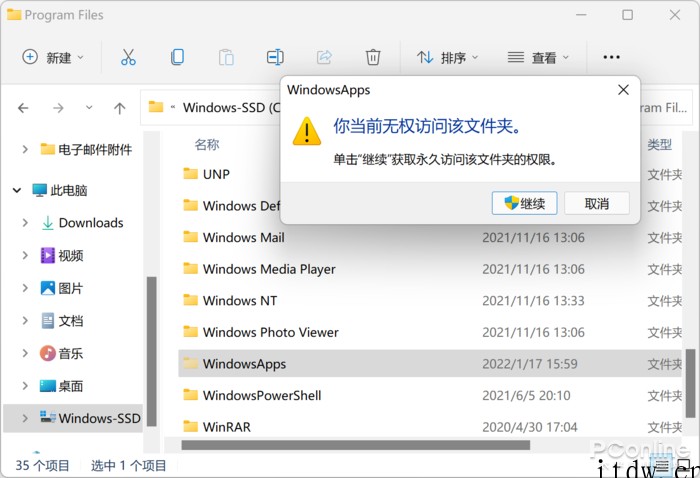The width and height of the screenshot is (700, 478).
Task: Click the Program Files title bar folder icon
Action: coord(14,14)
